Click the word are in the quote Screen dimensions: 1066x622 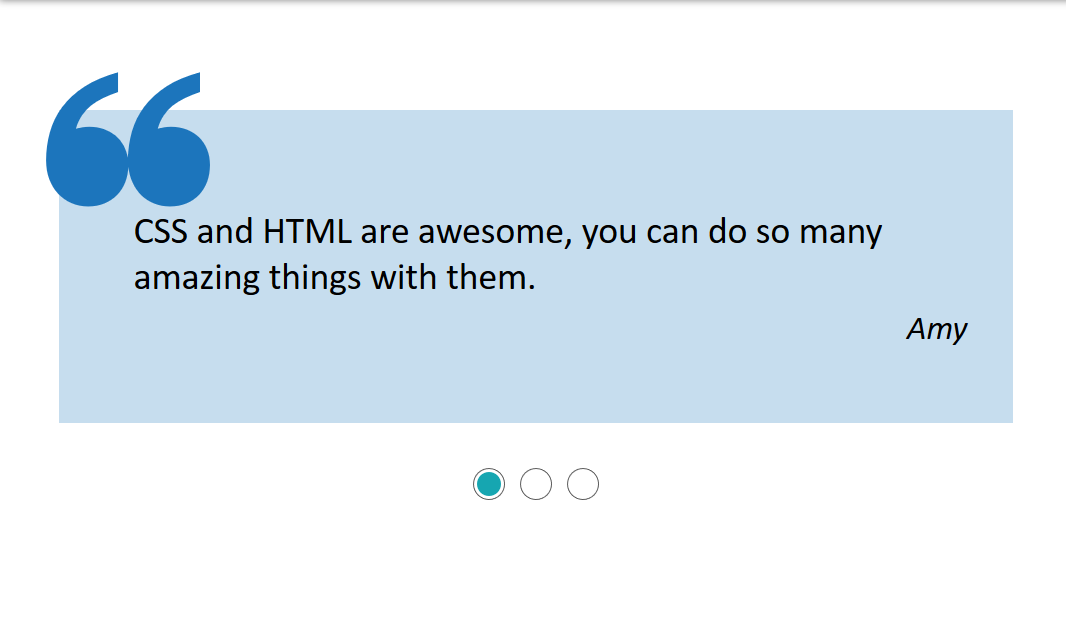click(x=385, y=234)
